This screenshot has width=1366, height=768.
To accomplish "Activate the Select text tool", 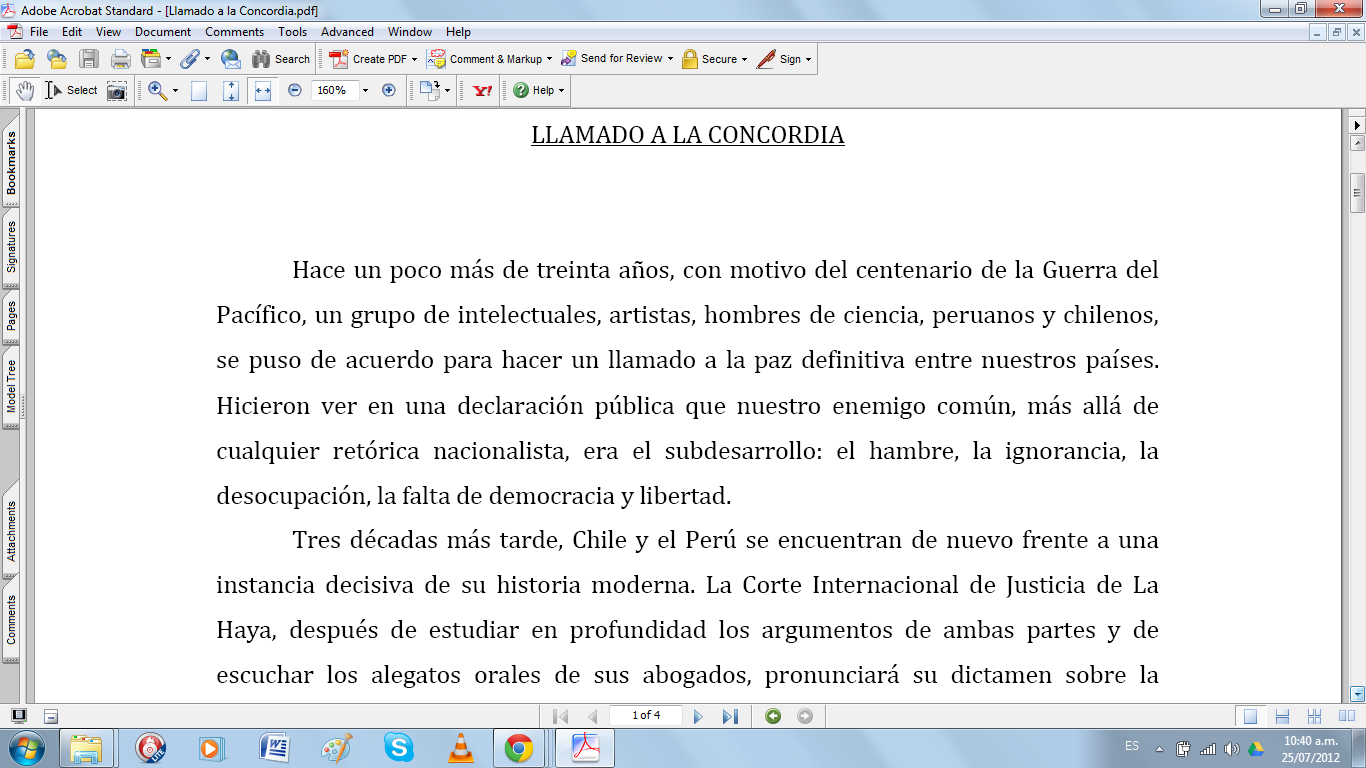I will [71, 90].
